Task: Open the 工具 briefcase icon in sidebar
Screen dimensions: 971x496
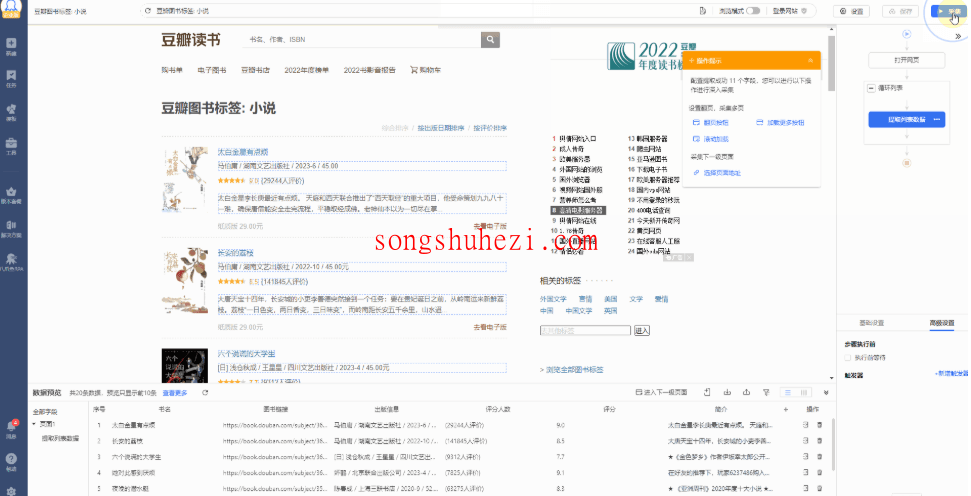Action: coord(11,142)
